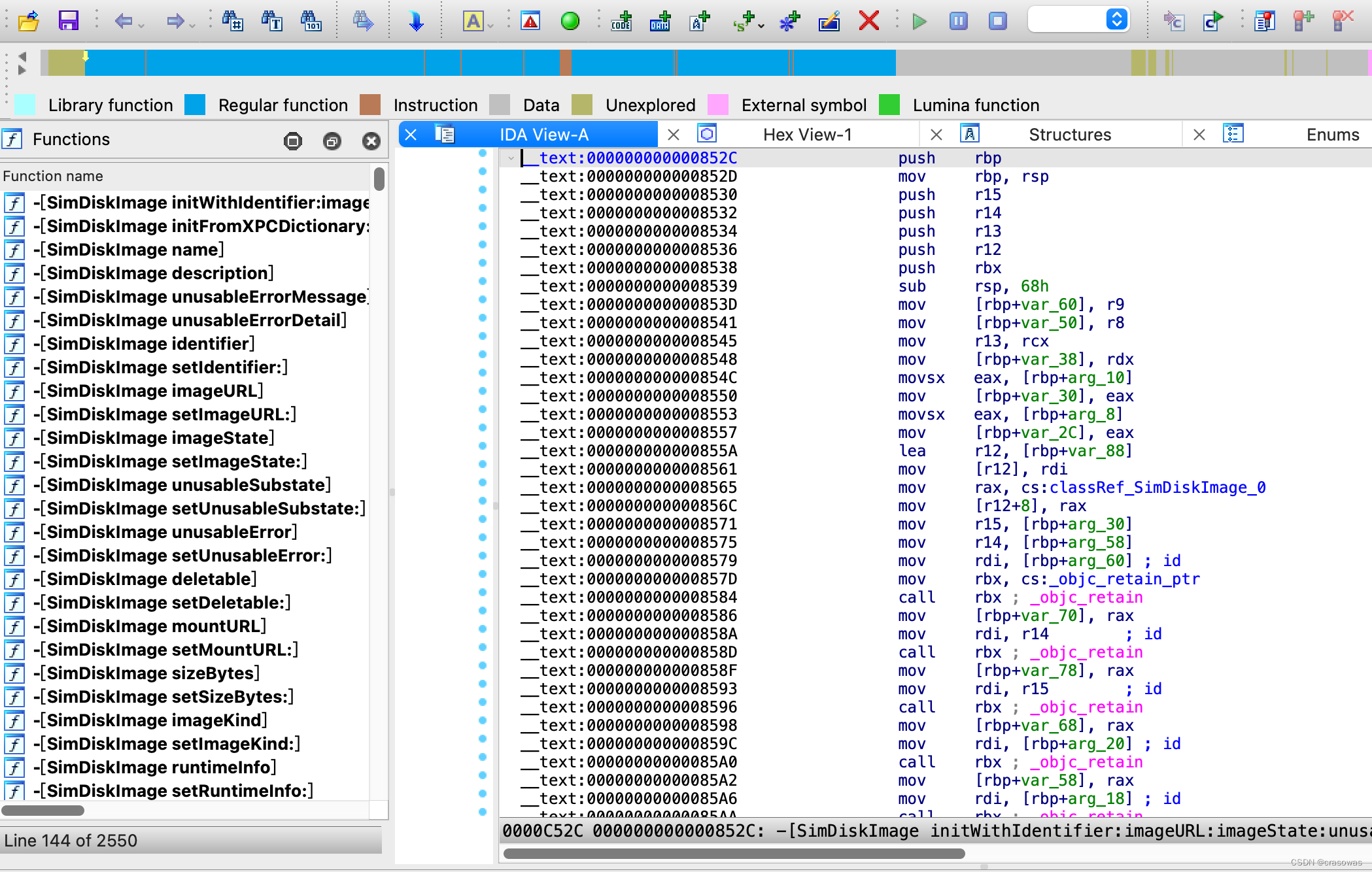Image resolution: width=1372 pixels, height=872 pixels.
Task: Toggle Lumina function highlight filter
Action: click(891, 105)
